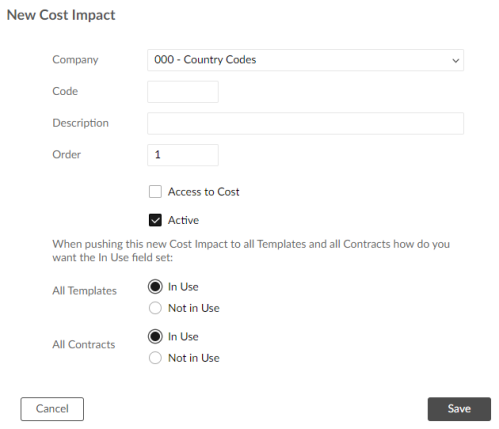Viewport: 499px width, 429px height.
Task: Click the Active label text
Action: 183,220
